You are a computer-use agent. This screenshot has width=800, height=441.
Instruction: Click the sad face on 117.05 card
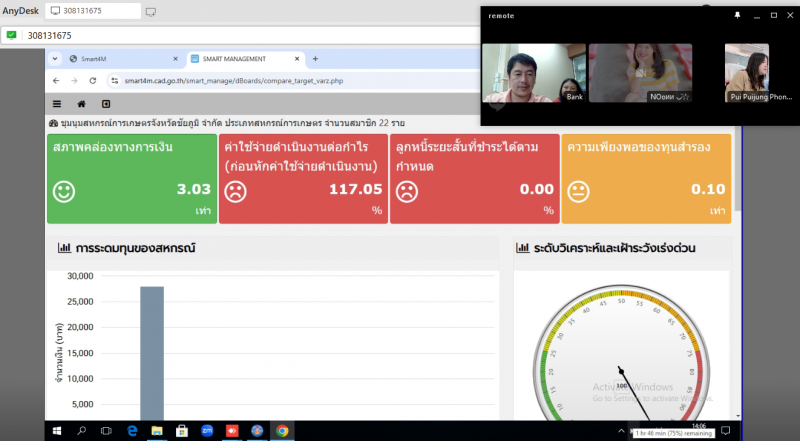point(235,192)
